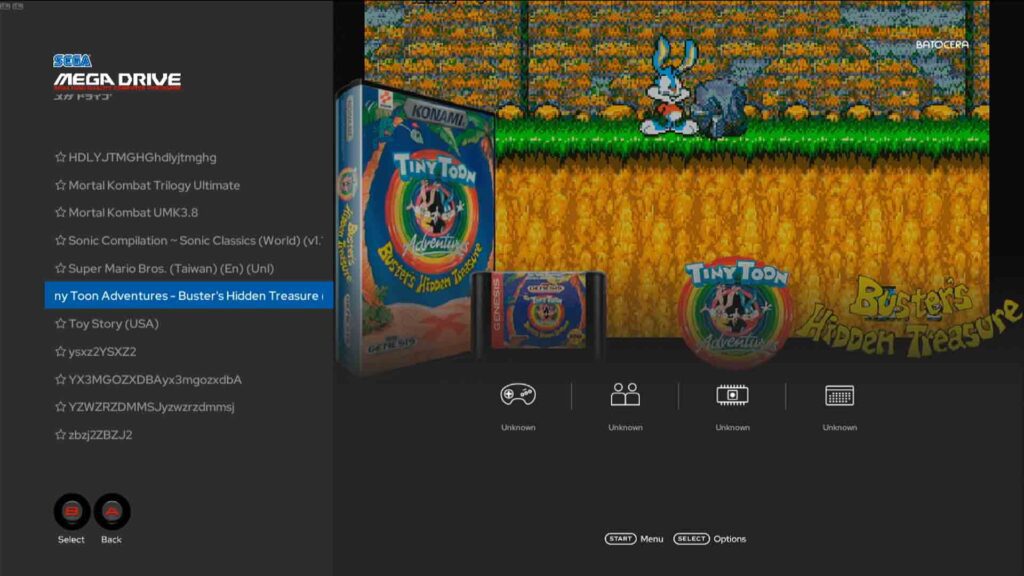
Task: Click Unknown text under chip icon
Action: pos(732,427)
